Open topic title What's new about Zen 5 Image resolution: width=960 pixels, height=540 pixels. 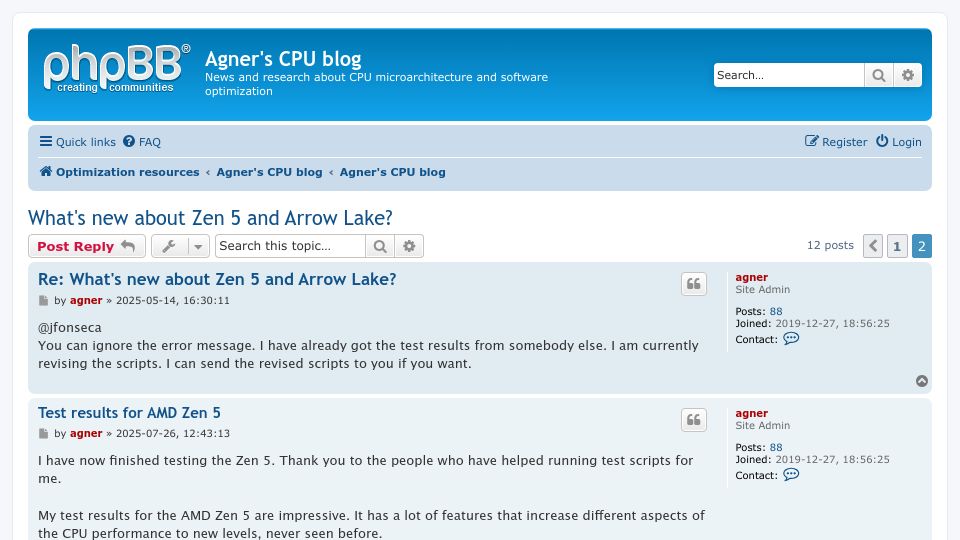pos(210,218)
